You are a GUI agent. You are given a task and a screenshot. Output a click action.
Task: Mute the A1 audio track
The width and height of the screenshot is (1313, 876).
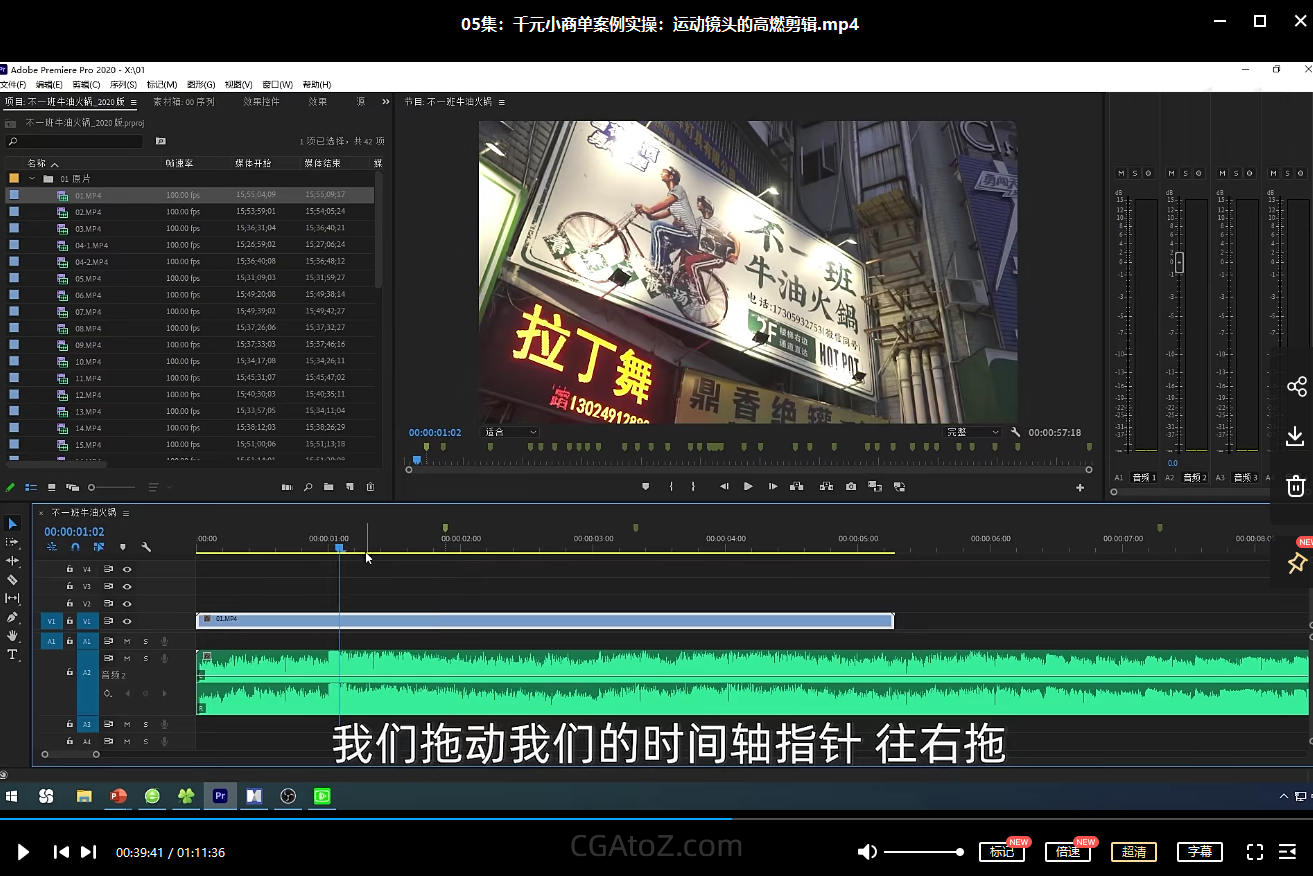coord(127,641)
